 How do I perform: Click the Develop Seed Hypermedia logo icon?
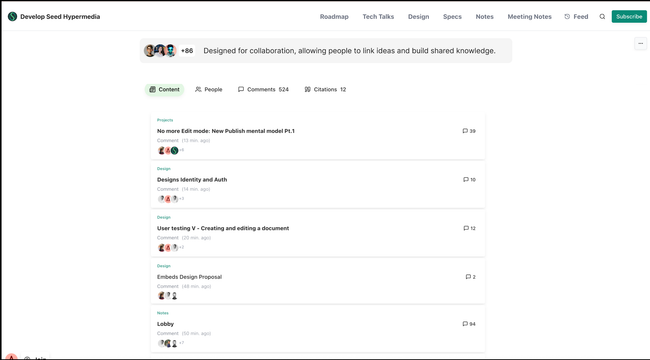click(12, 17)
